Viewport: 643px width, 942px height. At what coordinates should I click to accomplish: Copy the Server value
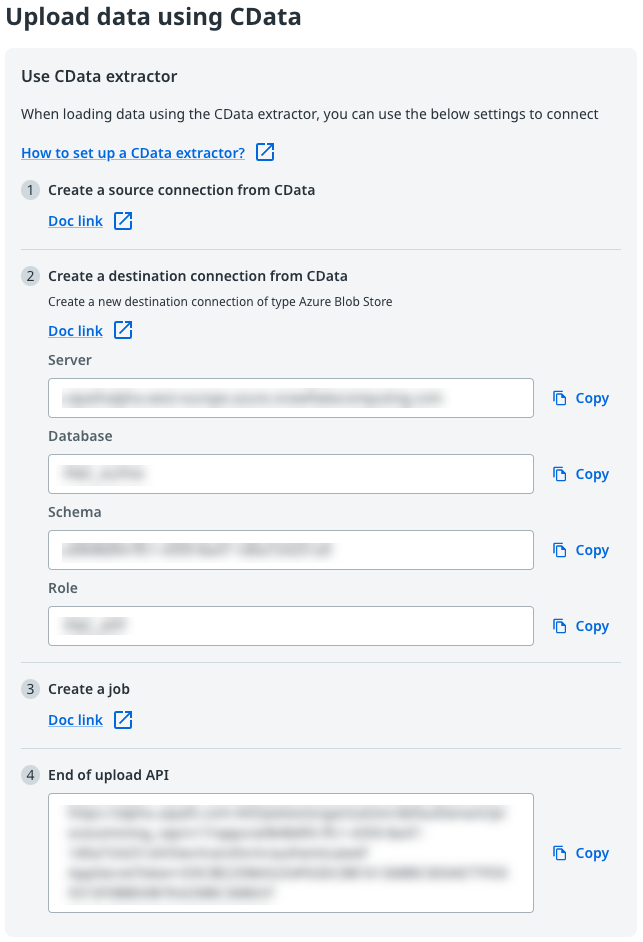click(x=580, y=398)
